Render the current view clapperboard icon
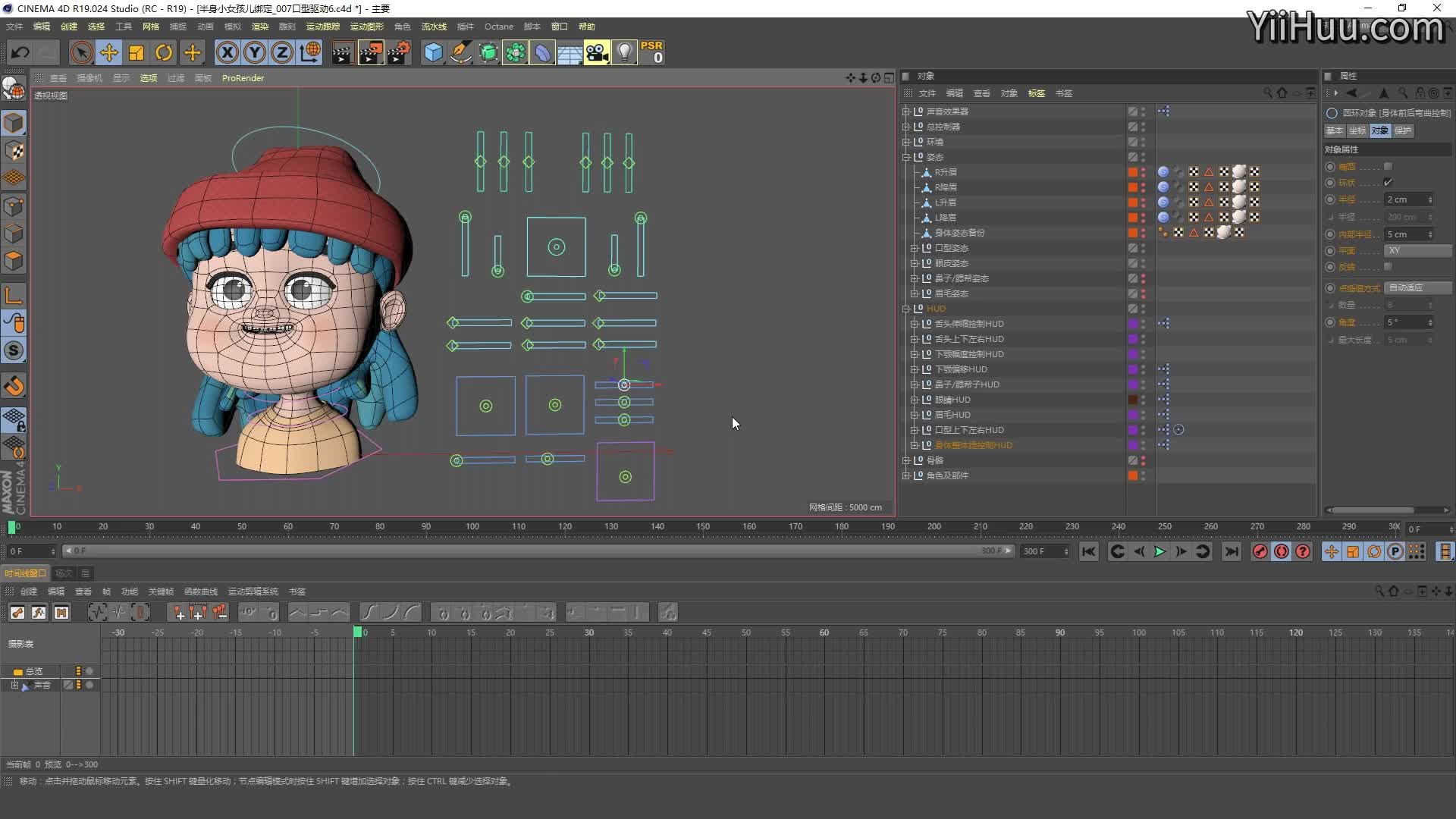1456x819 pixels. (x=342, y=52)
